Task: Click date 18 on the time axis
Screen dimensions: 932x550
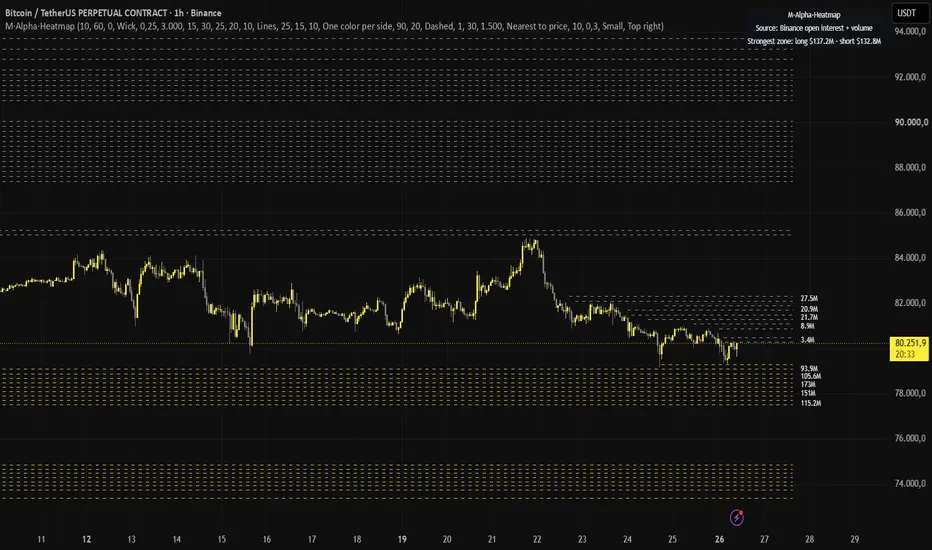Action: (357, 539)
